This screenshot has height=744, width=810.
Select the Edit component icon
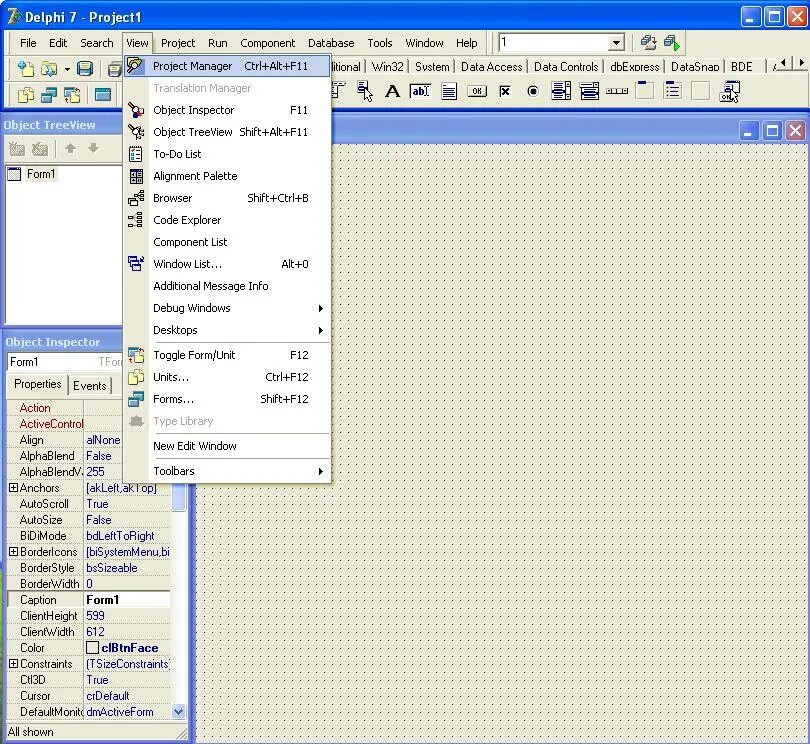point(420,91)
